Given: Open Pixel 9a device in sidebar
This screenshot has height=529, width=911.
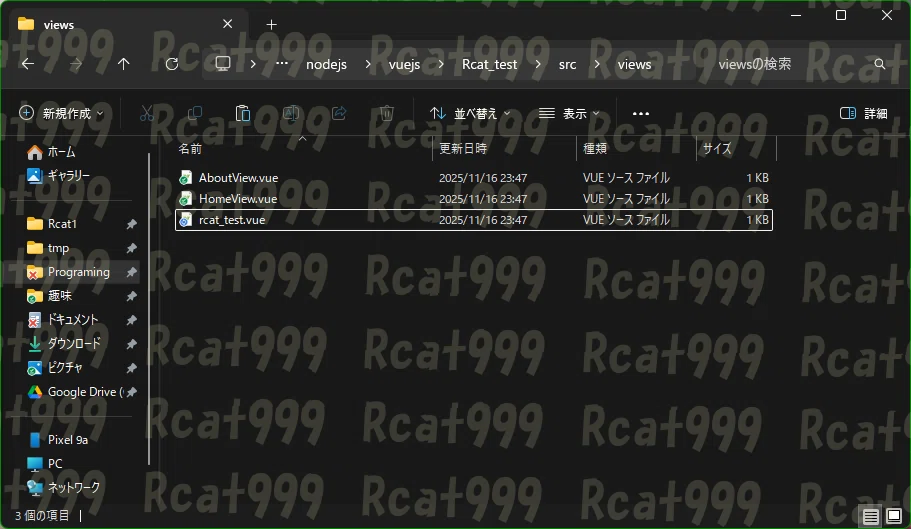Looking at the screenshot, I should [58, 440].
